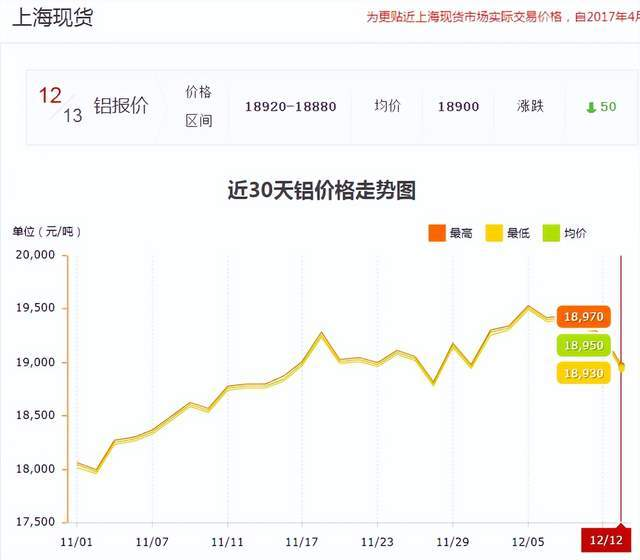The width and height of the screenshot is (640, 560).
Task: Click the price range value 18920-18880
Action: (290, 107)
